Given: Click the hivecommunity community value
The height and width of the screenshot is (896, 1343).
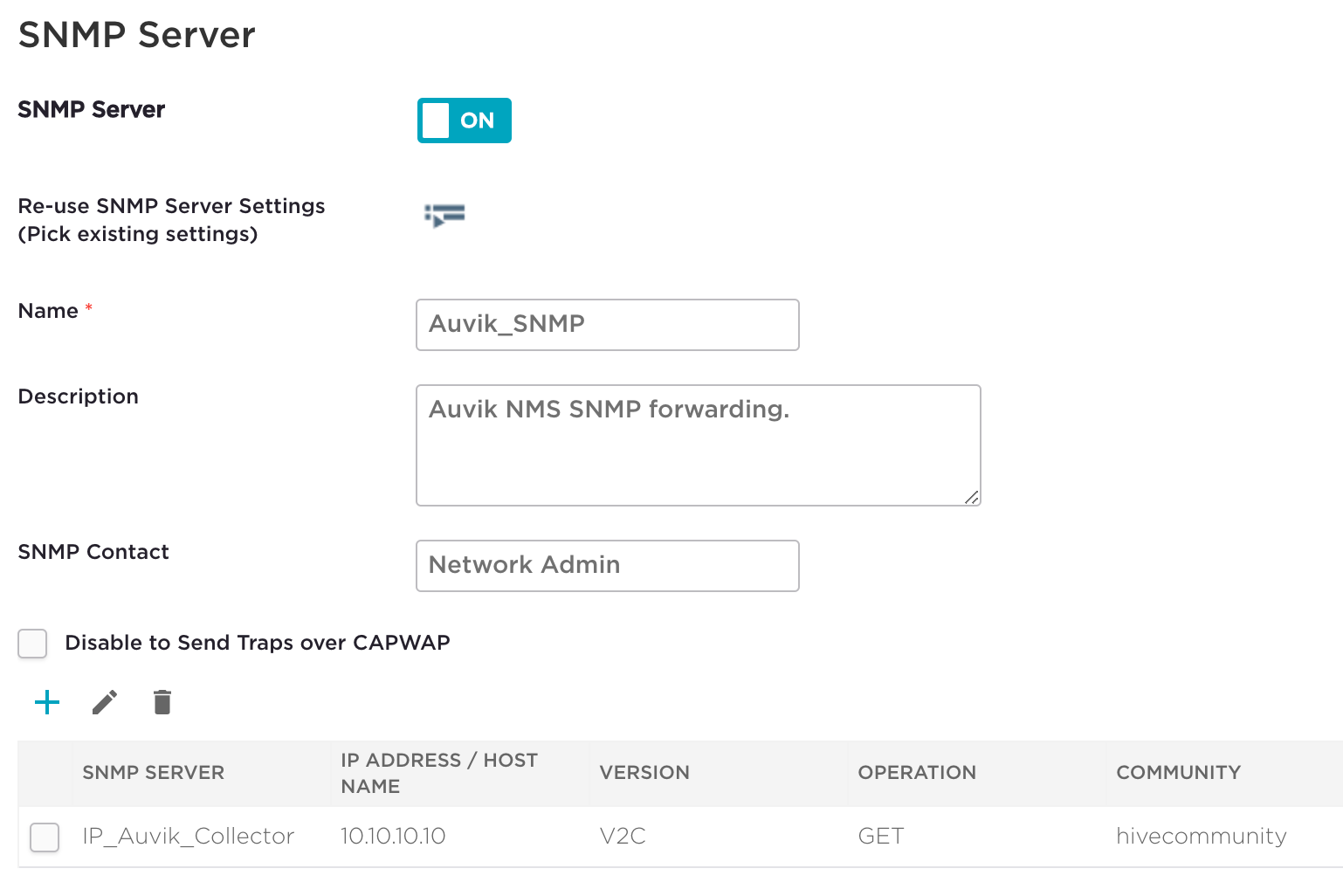Looking at the screenshot, I should pos(1201,836).
